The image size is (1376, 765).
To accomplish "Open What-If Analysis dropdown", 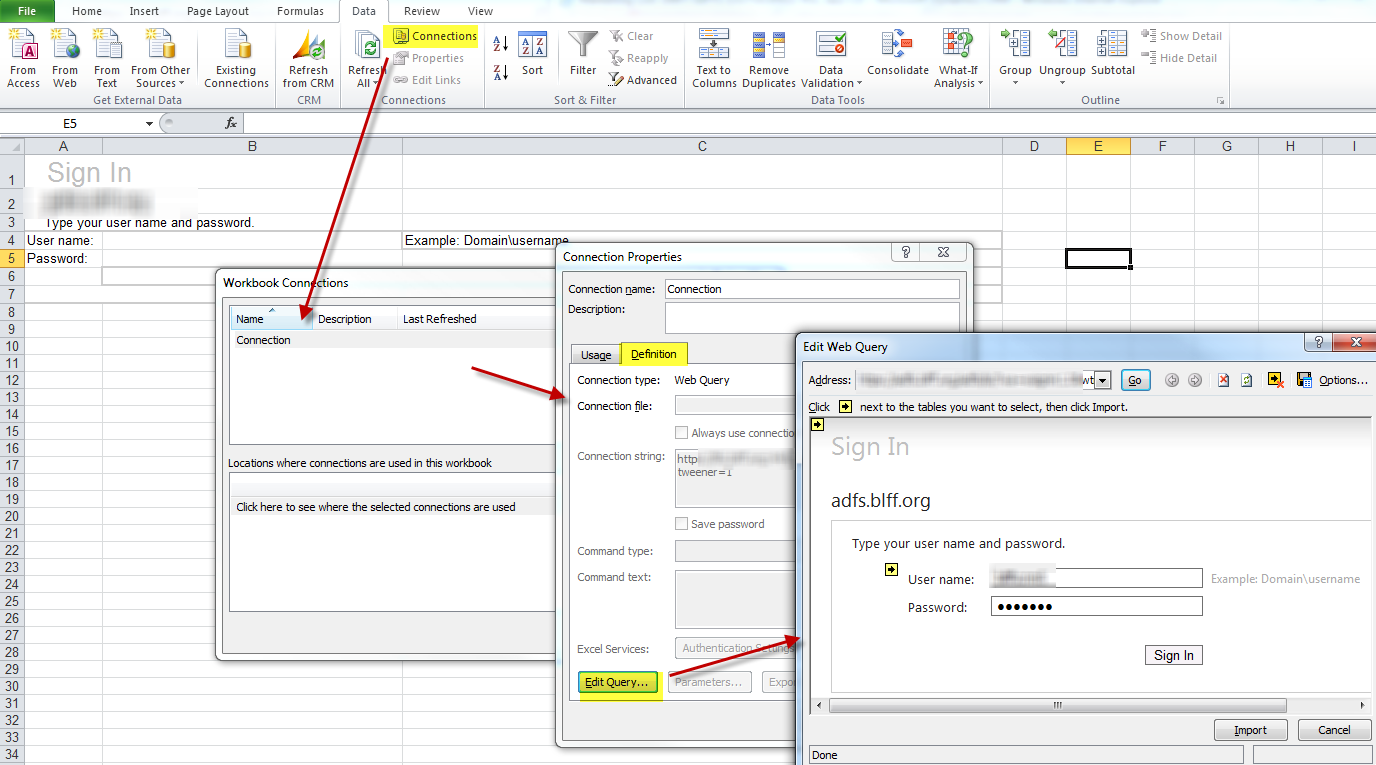I will tap(957, 77).
